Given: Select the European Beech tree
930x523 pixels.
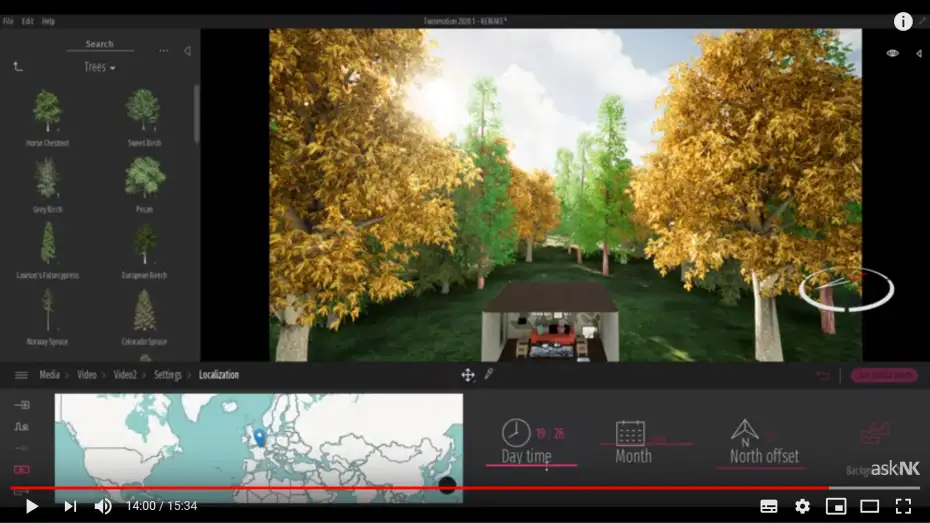Looking at the screenshot, I should tap(144, 251).
